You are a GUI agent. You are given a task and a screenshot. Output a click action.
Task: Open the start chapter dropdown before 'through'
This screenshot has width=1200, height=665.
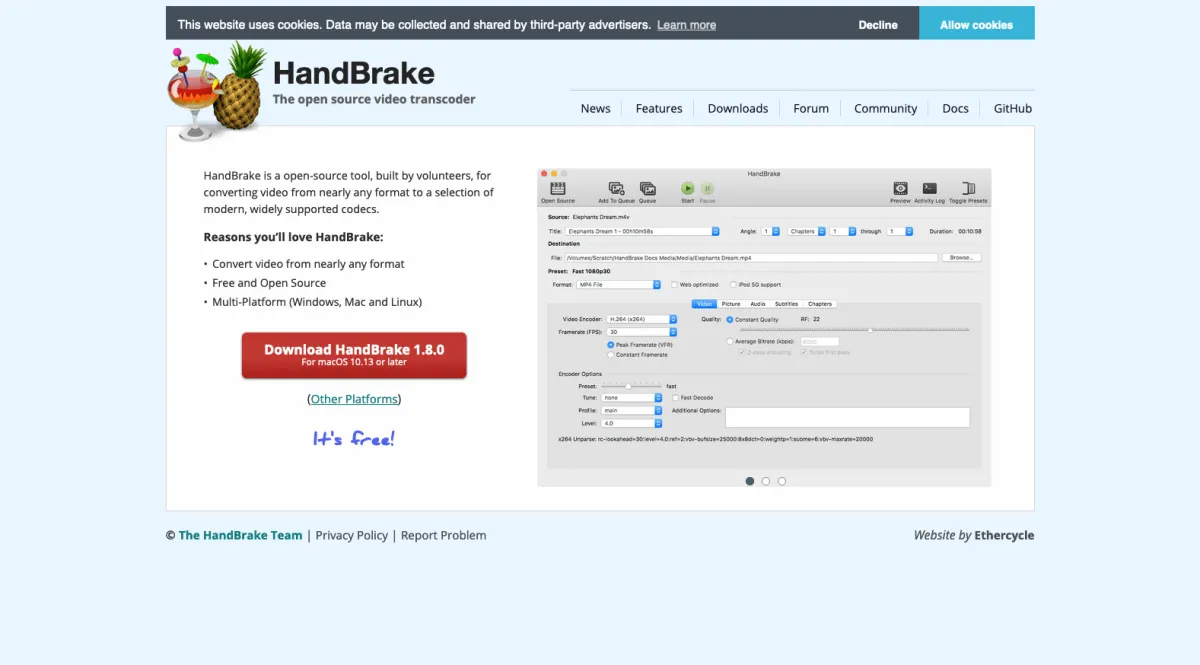[x=843, y=231]
